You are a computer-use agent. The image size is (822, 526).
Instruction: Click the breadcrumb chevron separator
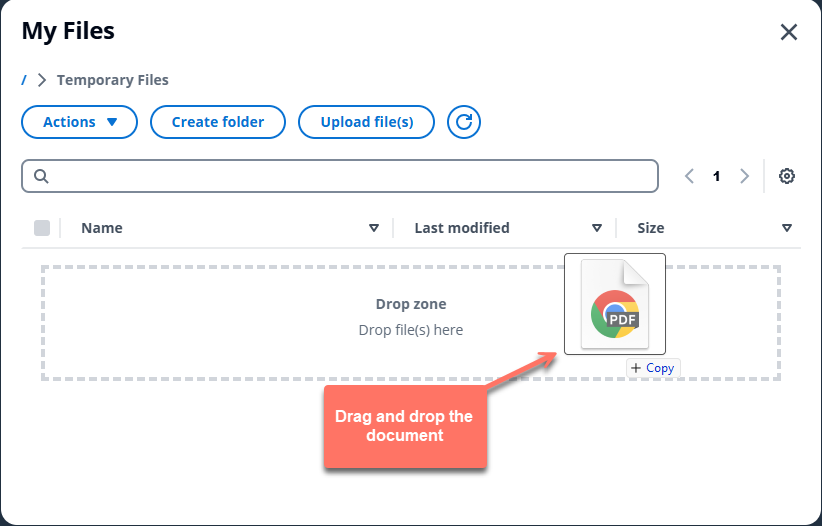point(42,80)
